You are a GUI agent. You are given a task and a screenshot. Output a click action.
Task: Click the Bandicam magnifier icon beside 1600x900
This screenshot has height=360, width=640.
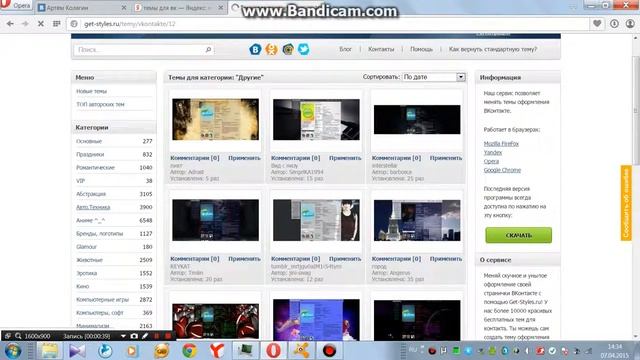[18, 336]
